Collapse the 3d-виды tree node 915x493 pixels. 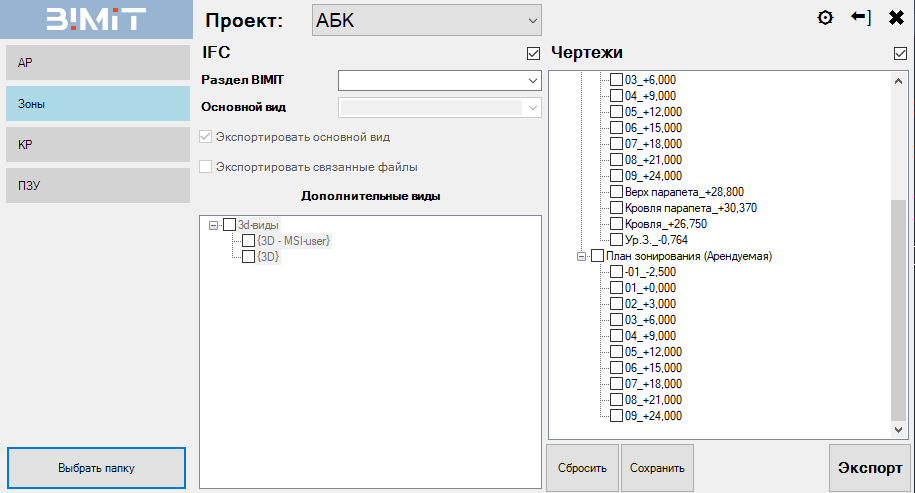click(x=213, y=225)
